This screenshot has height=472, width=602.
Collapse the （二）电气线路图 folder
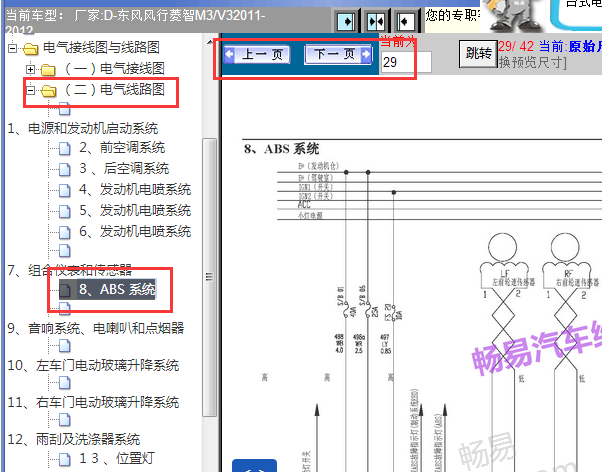[x=30, y=90]
